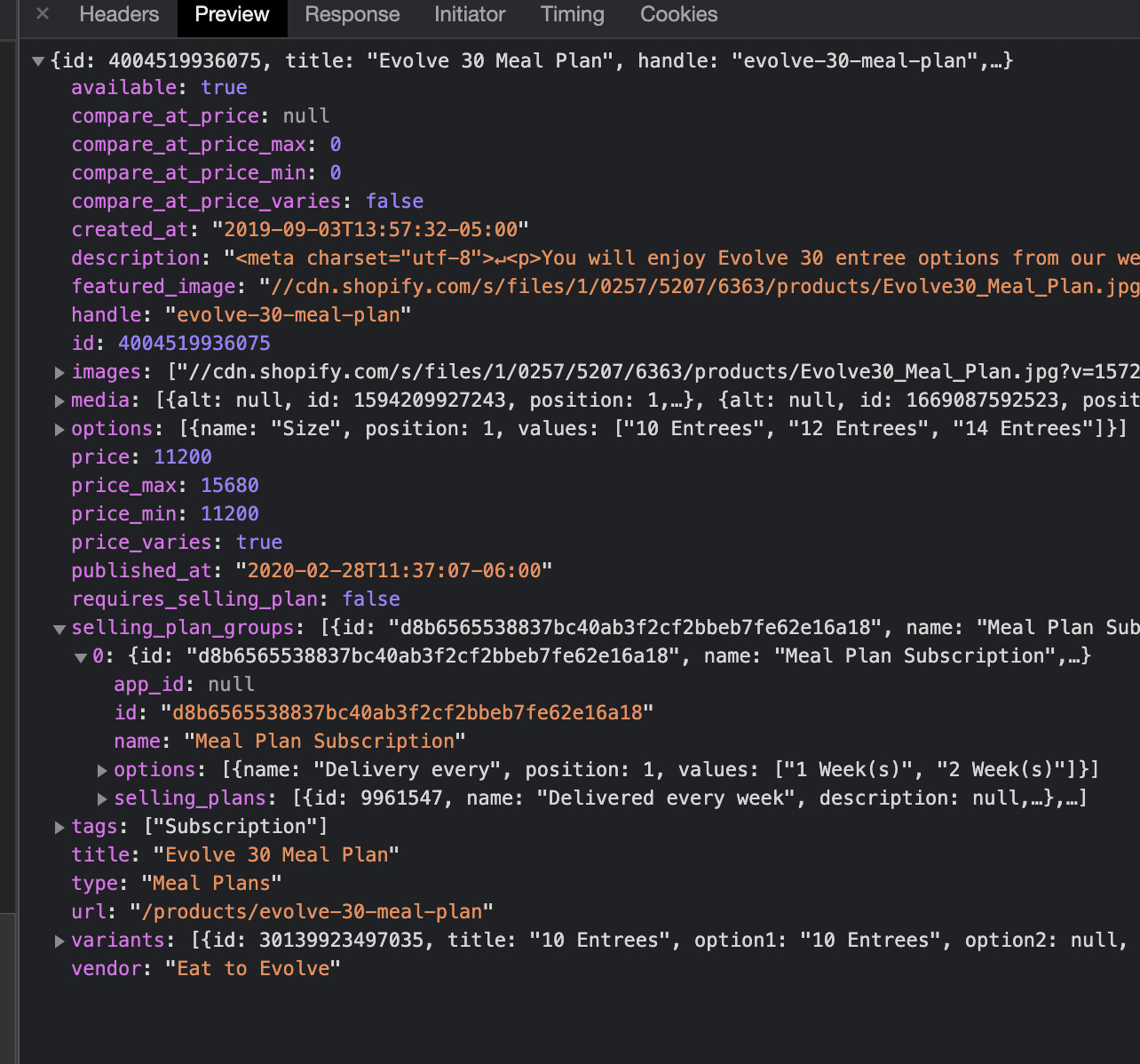Viewport: 1140px width, 1064px height.
Task: Open the Cookies tab
Action: [678, 14]
